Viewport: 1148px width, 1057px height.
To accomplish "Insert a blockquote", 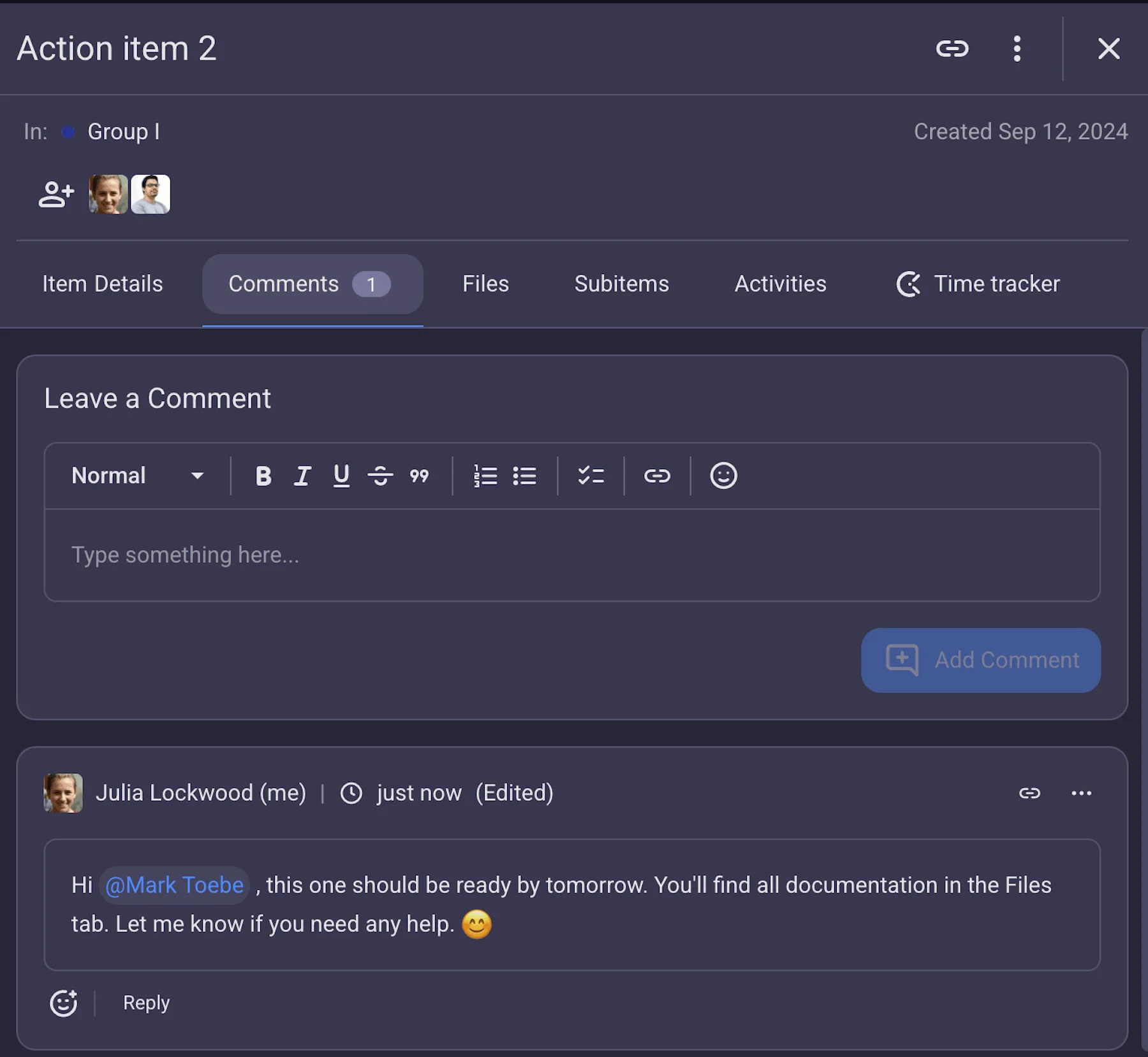I will pyautogui.click(x=419, y=476).
